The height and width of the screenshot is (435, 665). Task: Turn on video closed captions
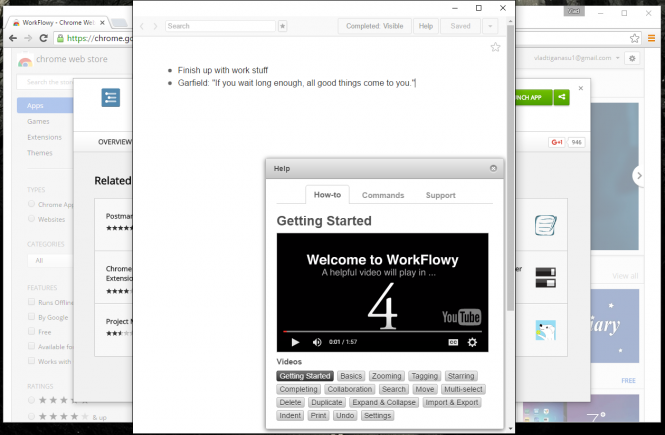(453, 342)
